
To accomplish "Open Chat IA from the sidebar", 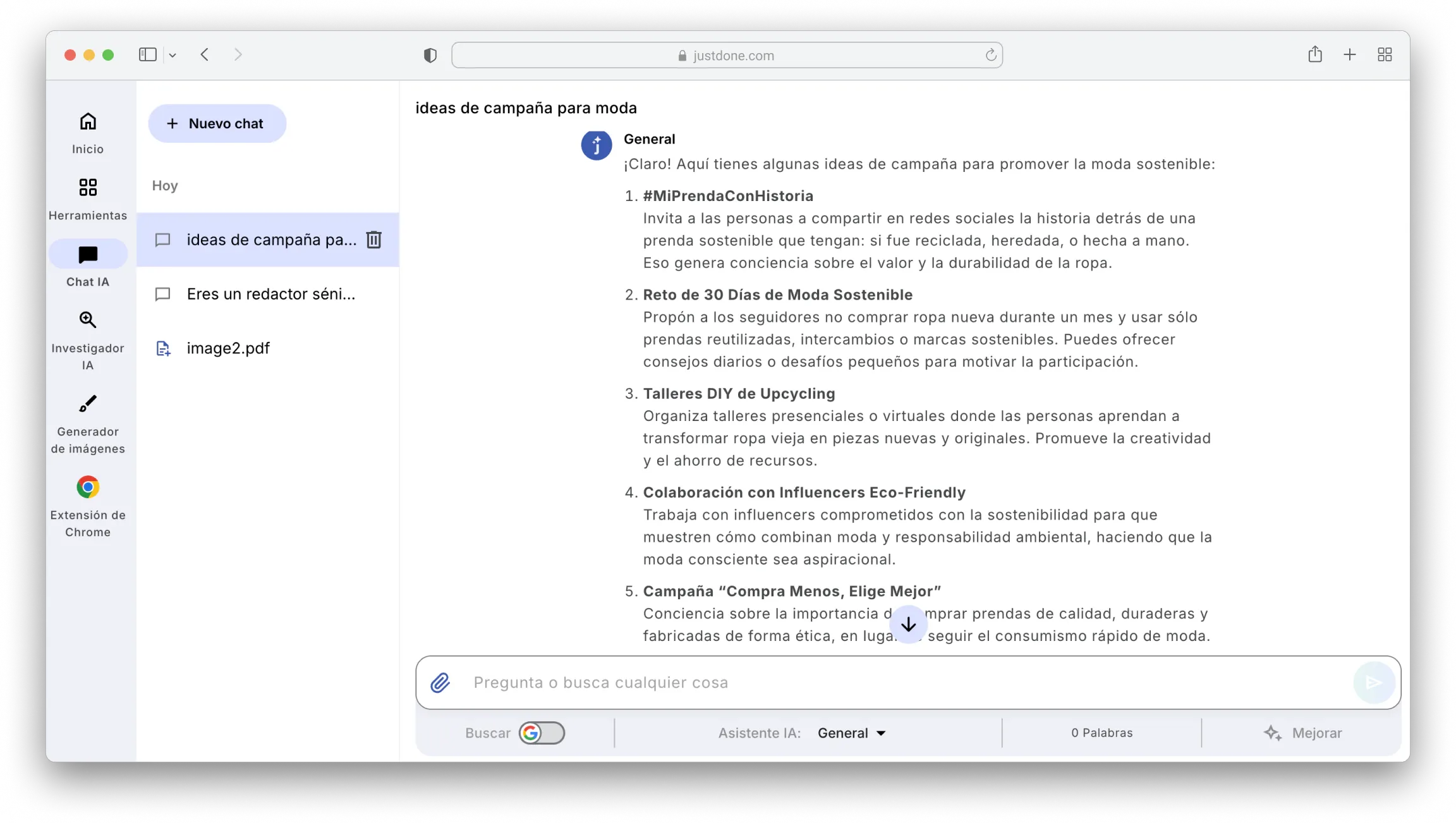I will pos(88,254).
